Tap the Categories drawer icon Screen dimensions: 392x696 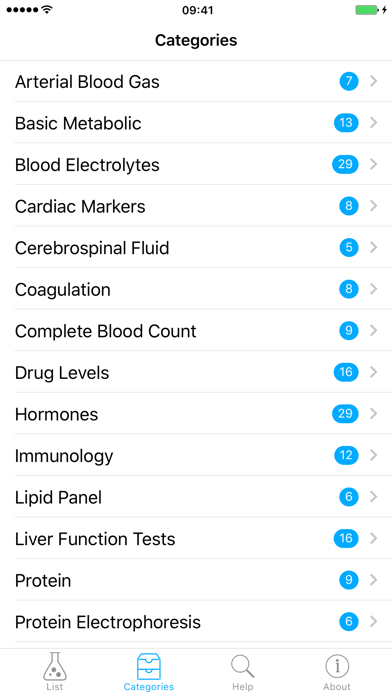coord(149,666)
